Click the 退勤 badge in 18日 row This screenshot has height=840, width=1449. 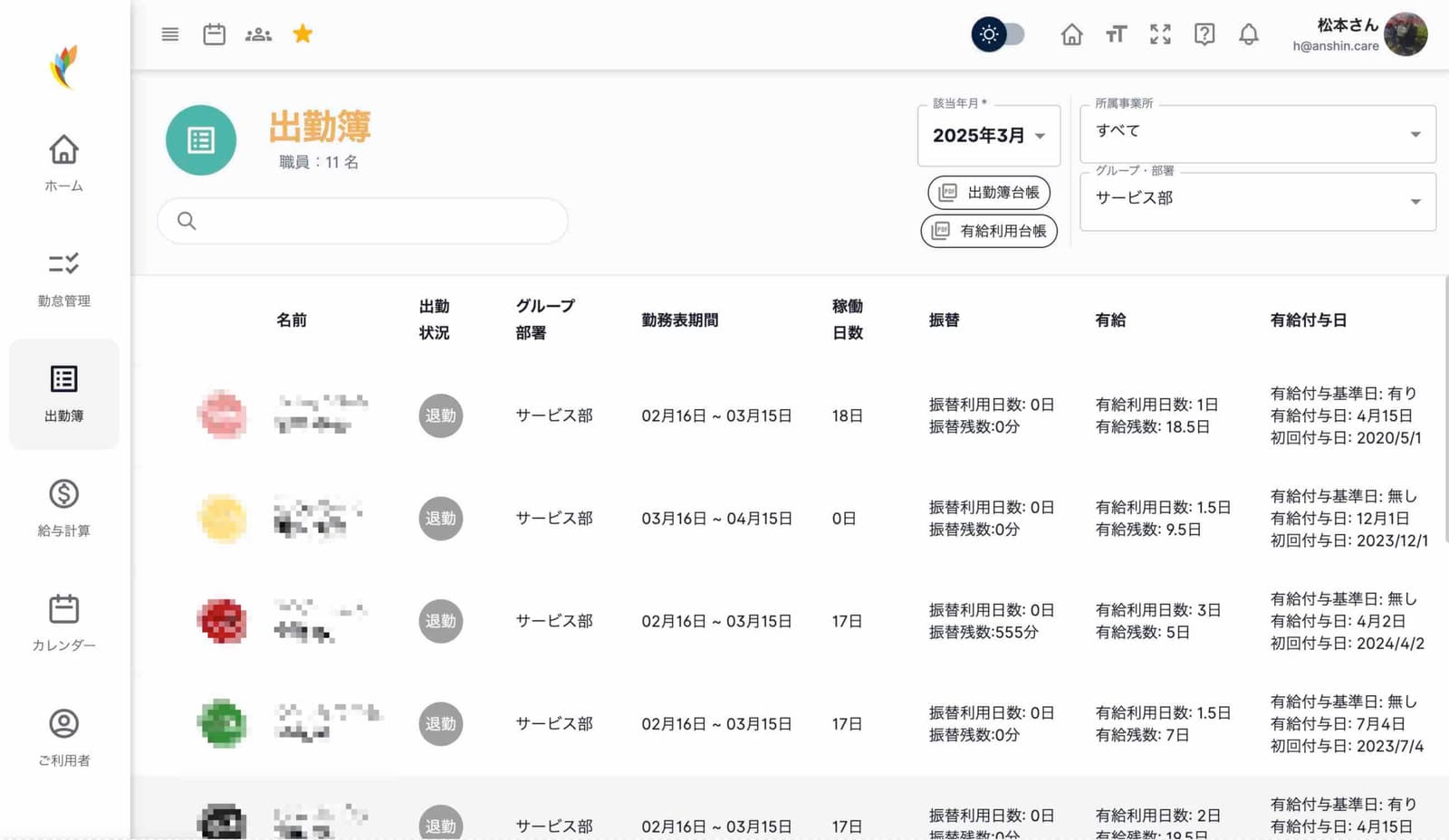coord(441,415)
